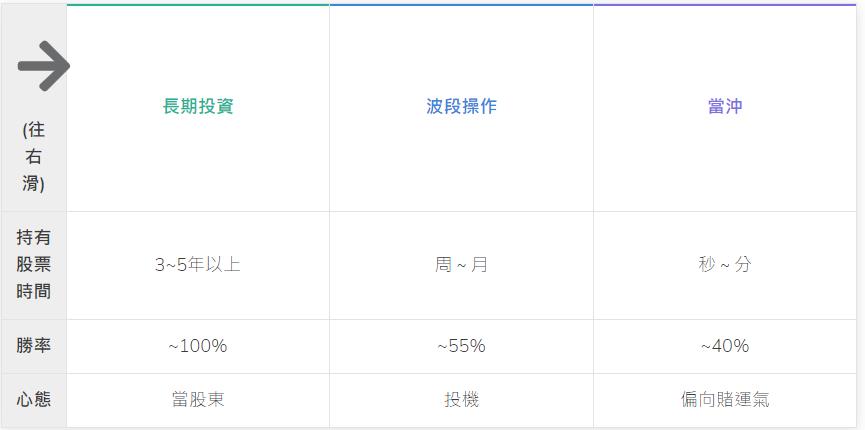
Task: Click the 周 ~ 月 holding time cell
Action: [x=461, y=265]
